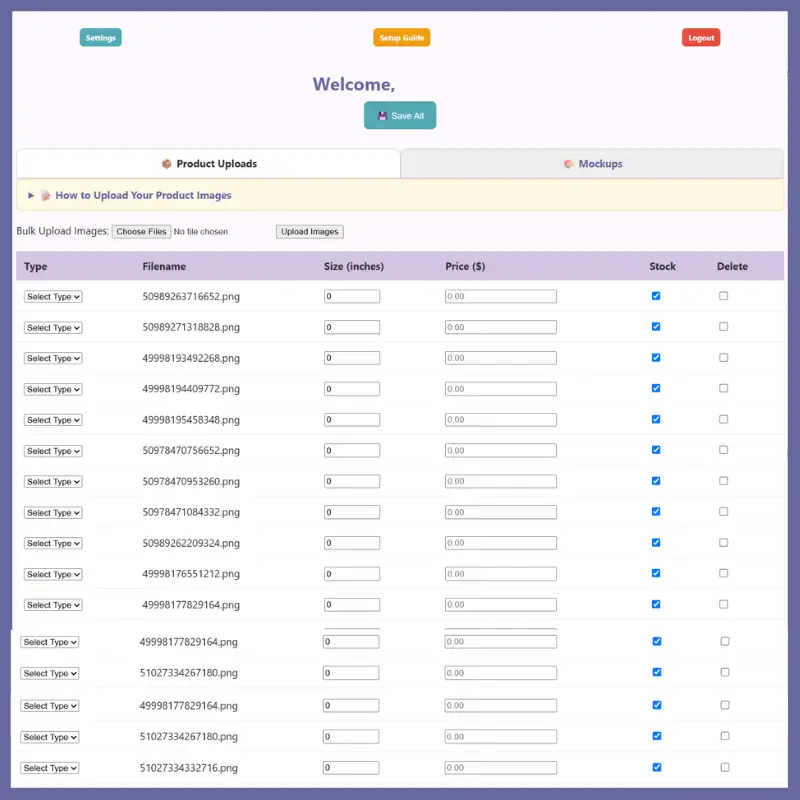Tick Delete checkbox for 50978471084332.png
800x800 pixels.
723,512
